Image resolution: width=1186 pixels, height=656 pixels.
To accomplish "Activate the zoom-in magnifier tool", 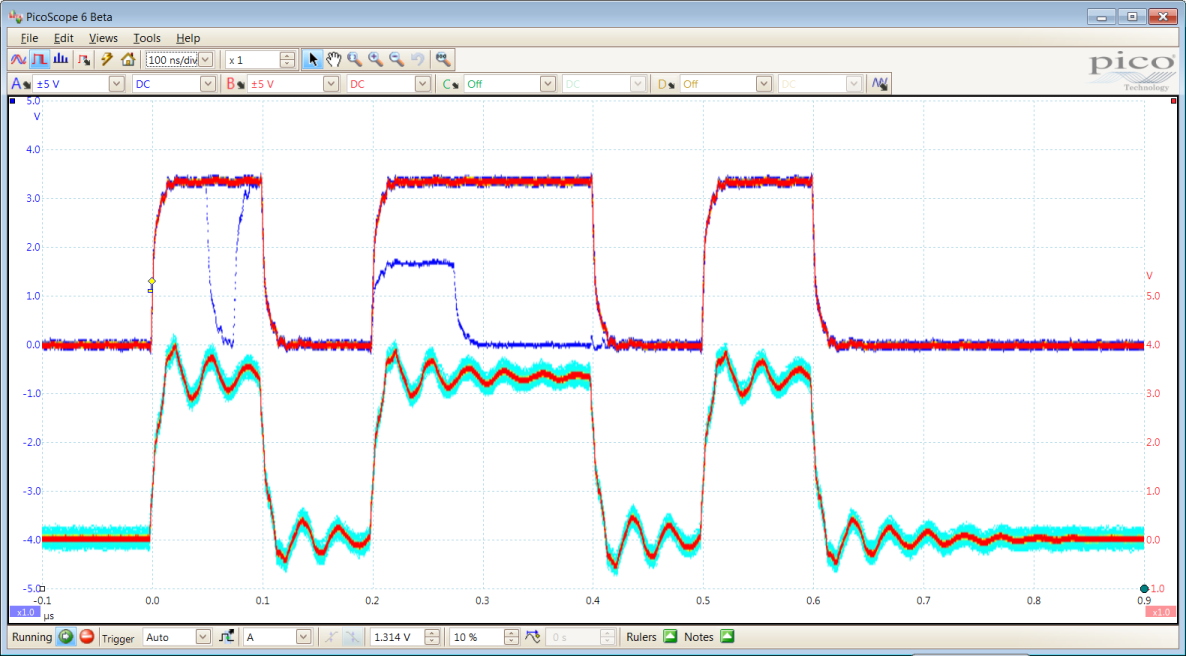I will click(x=375, y=60).
